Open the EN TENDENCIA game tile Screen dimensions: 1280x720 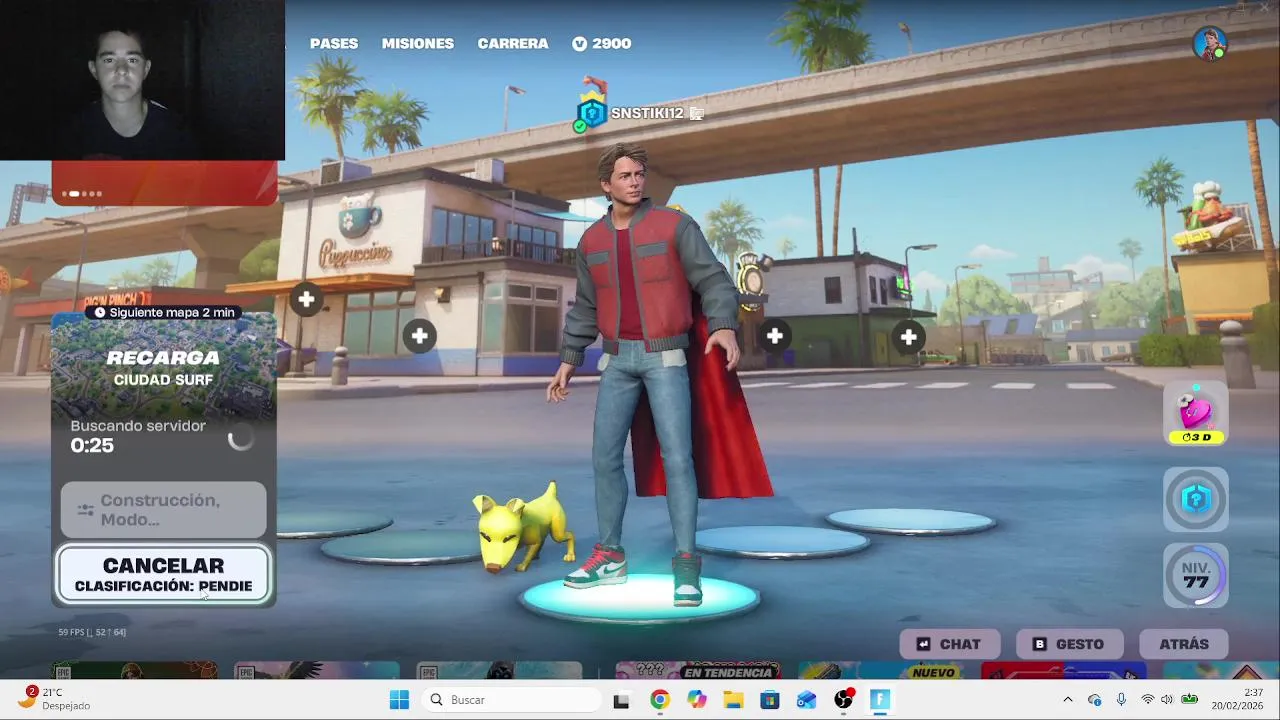pos(698,670)
